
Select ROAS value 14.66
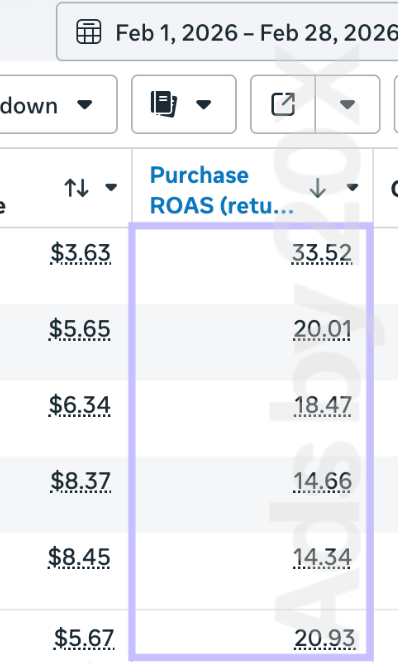point(323,481)
